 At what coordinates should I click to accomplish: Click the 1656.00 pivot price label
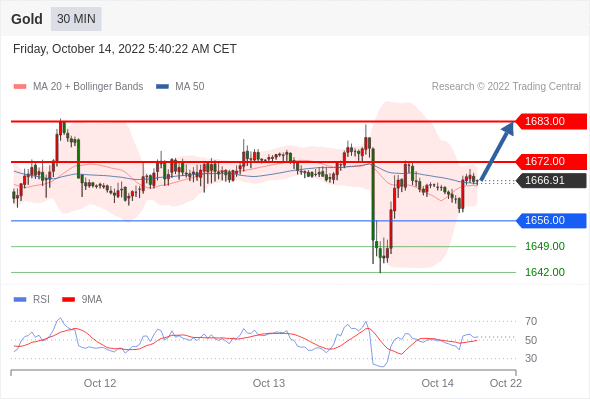pyautogui.click(x=550, y=221)
